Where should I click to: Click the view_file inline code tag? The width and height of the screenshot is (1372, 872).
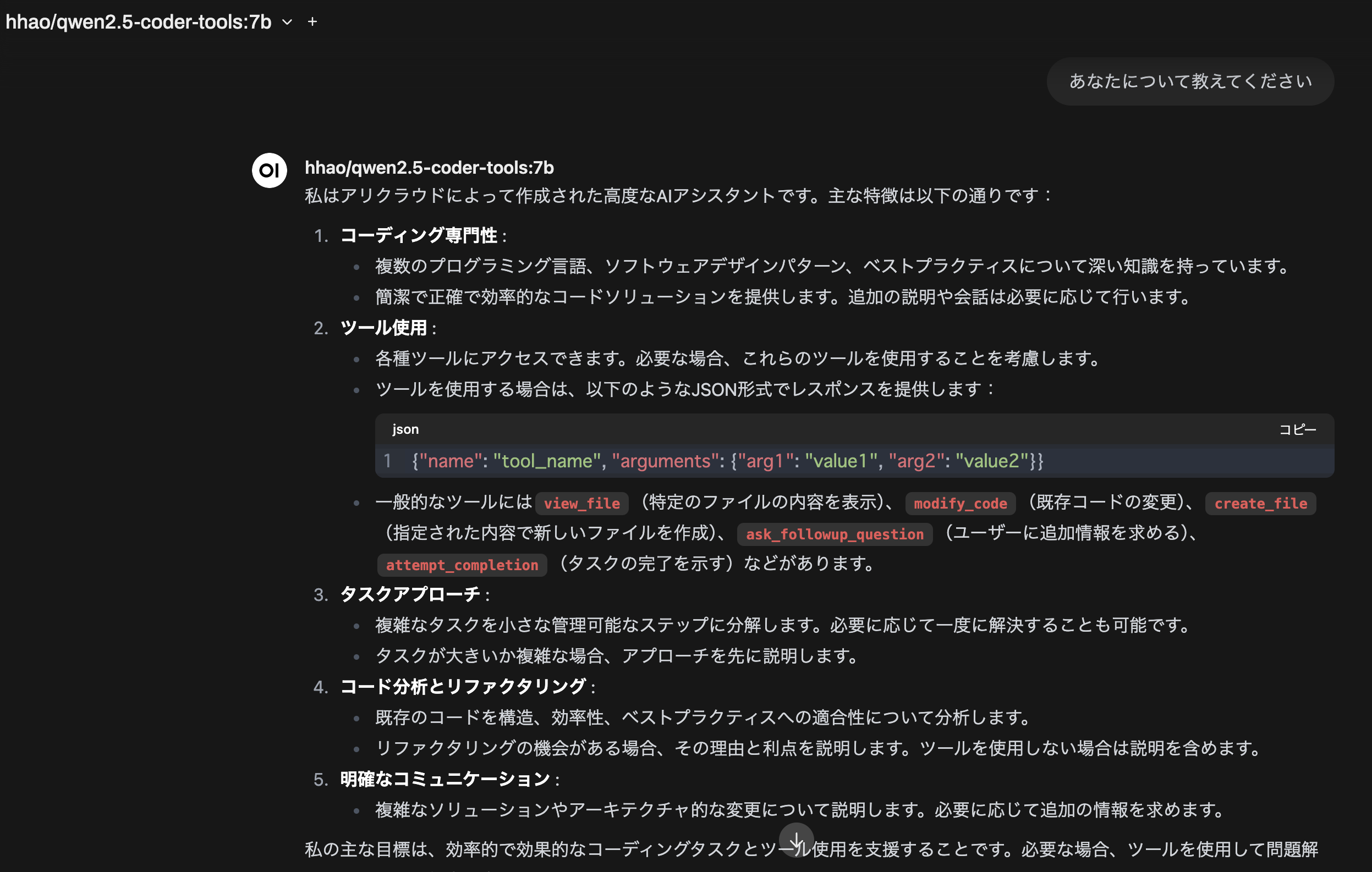(581, 504)
